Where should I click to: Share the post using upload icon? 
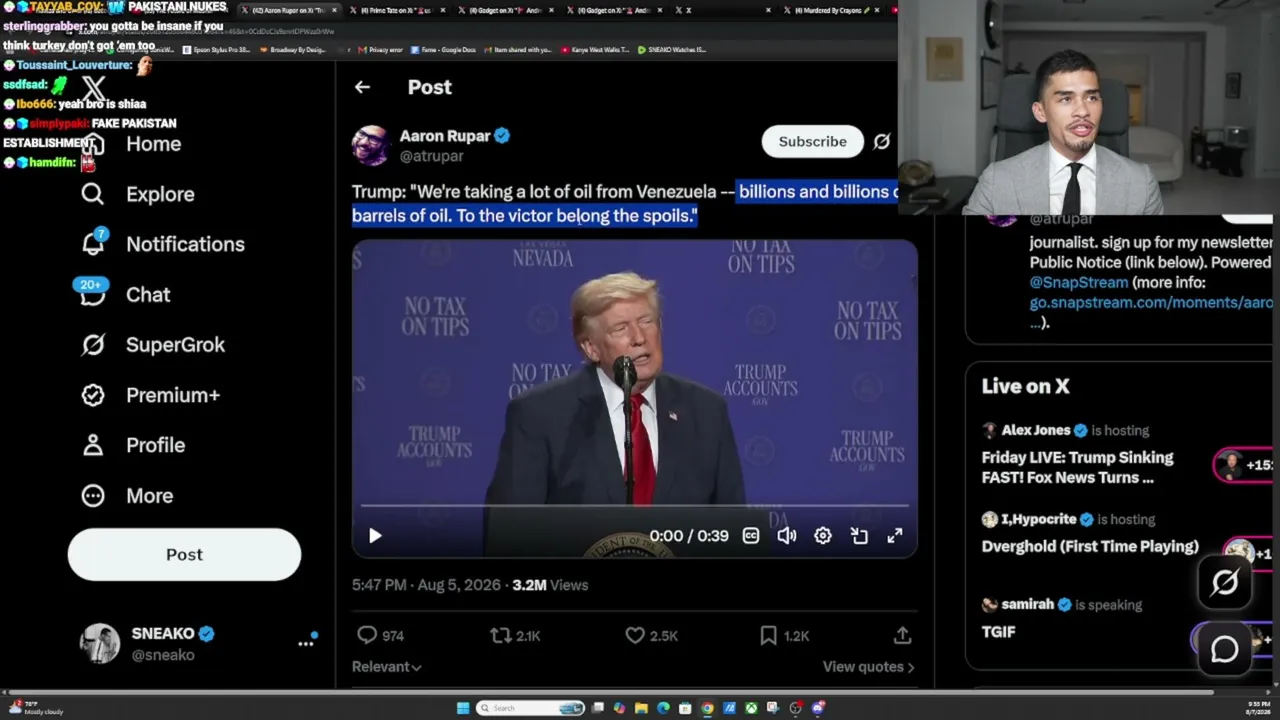point(902,635)
